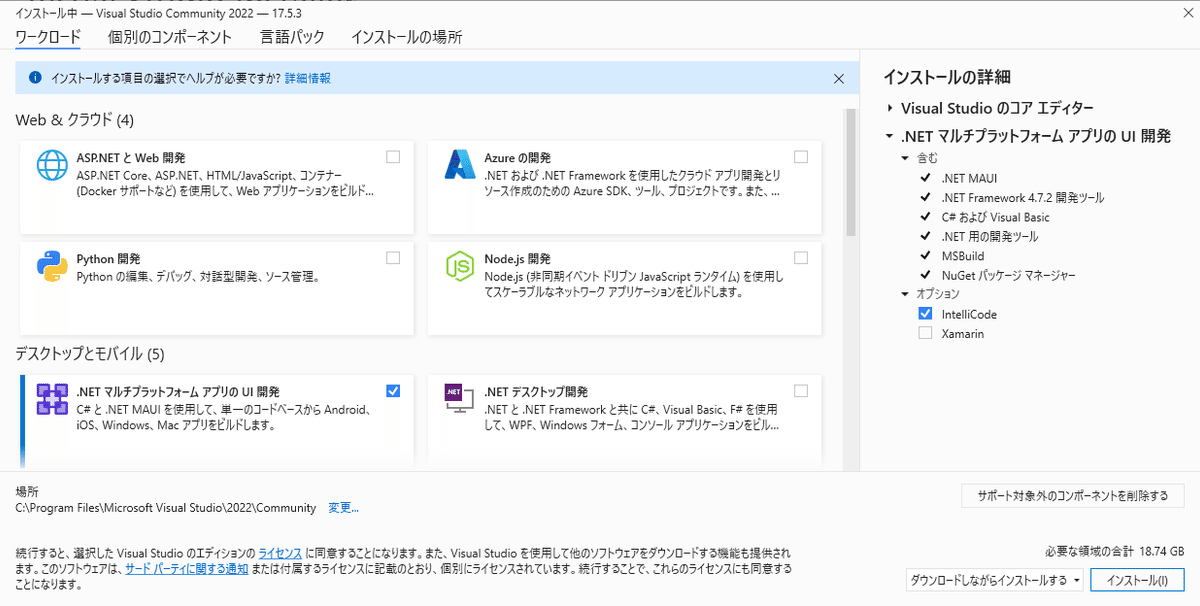Check the Node.js 開発 workload
The width and height of the screenshot is (1200, 606).
coord(801,257)
